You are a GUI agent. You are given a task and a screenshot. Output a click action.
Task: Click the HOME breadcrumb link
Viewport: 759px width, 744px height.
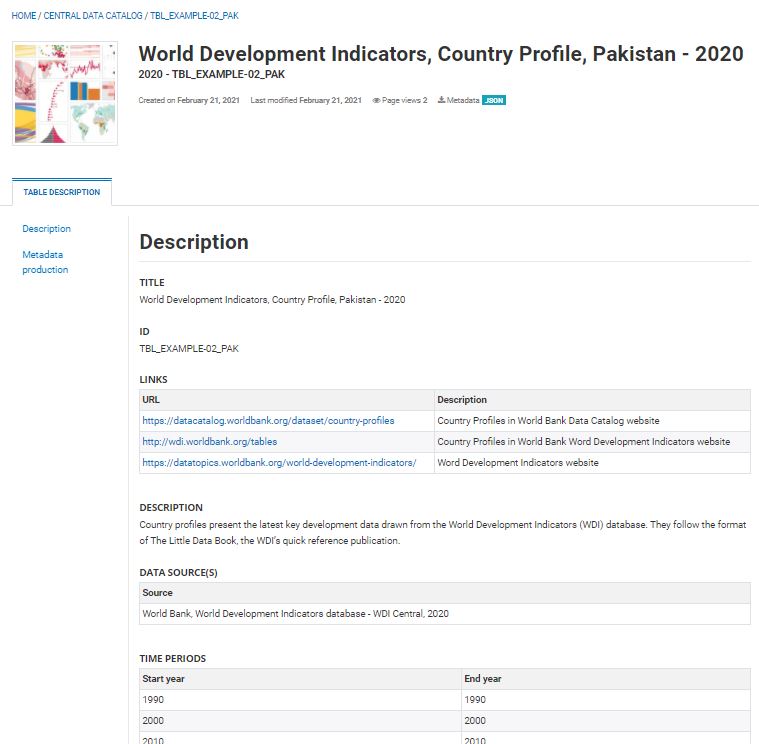pyautogui.click(x=23, y=16)
